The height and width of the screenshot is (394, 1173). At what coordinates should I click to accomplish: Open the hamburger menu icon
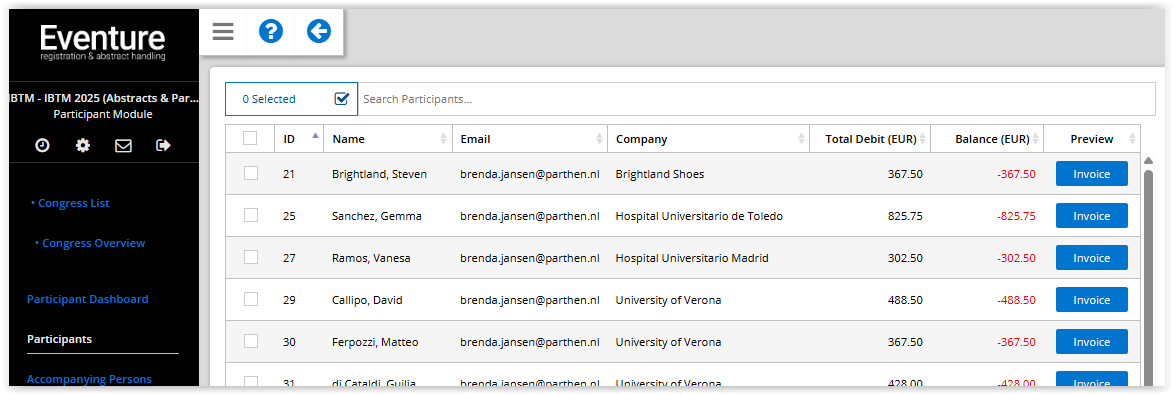point(223,31)
